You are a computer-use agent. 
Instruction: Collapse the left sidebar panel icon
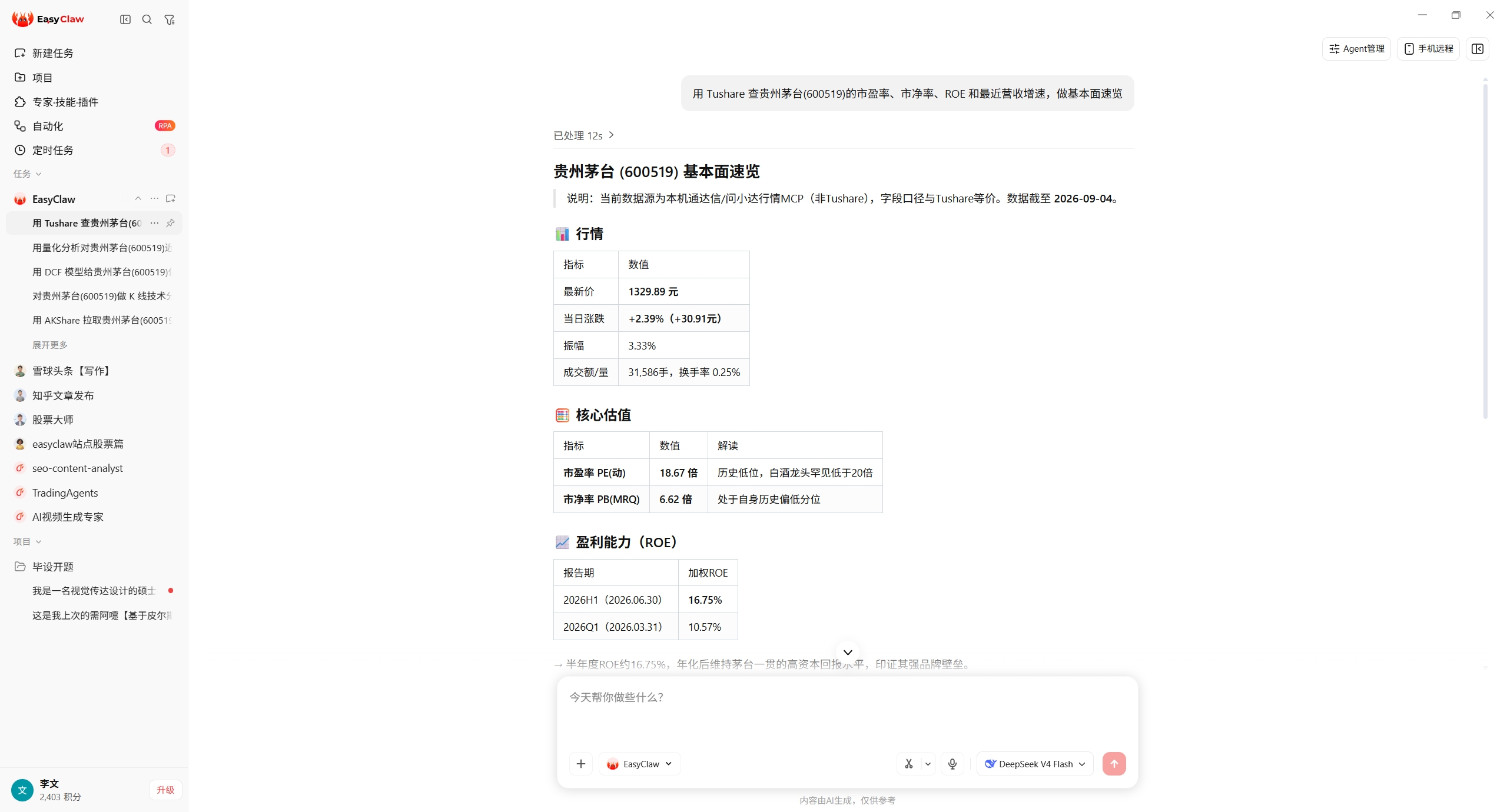coord(125,19)
